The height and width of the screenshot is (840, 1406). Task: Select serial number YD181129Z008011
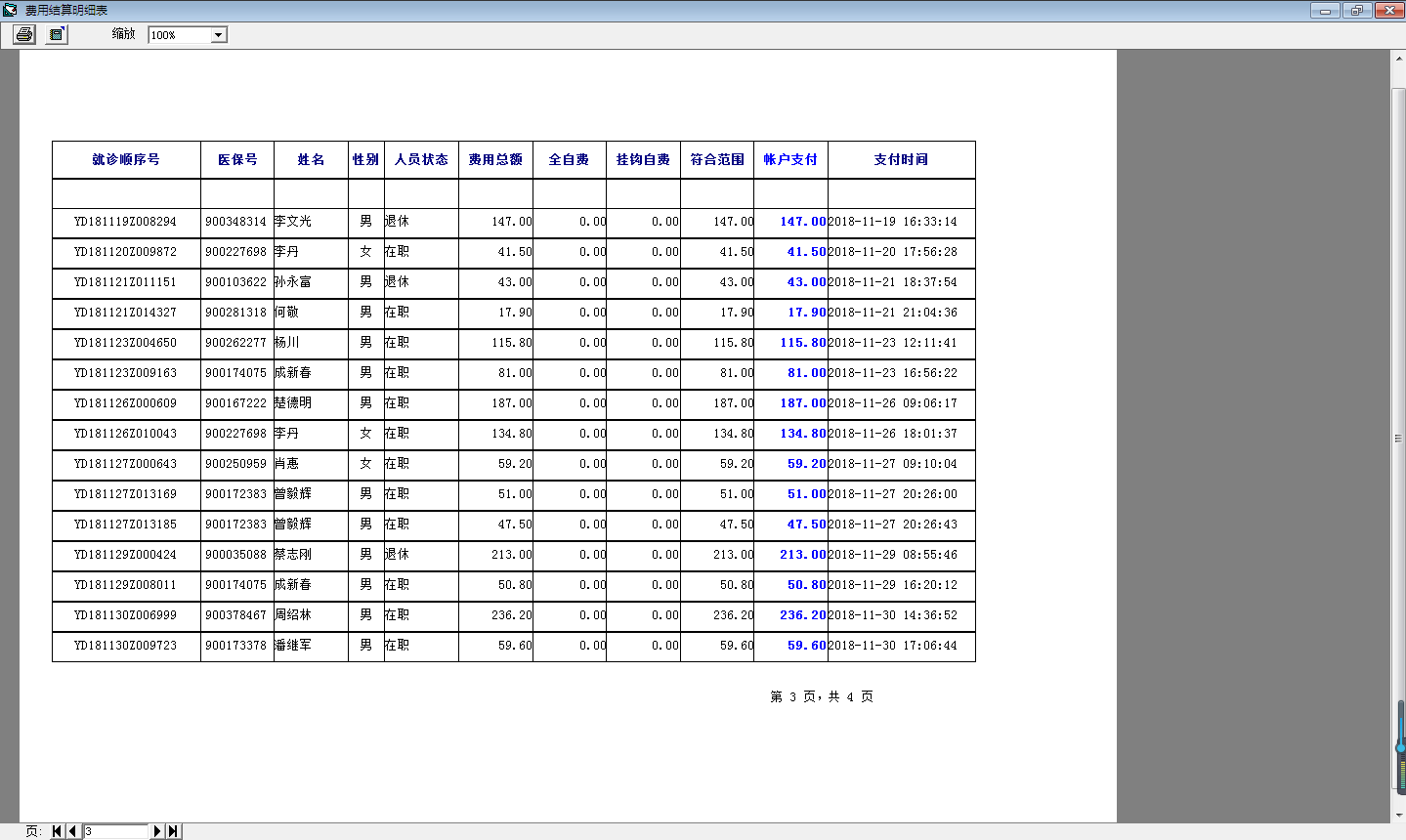(126, 585)
